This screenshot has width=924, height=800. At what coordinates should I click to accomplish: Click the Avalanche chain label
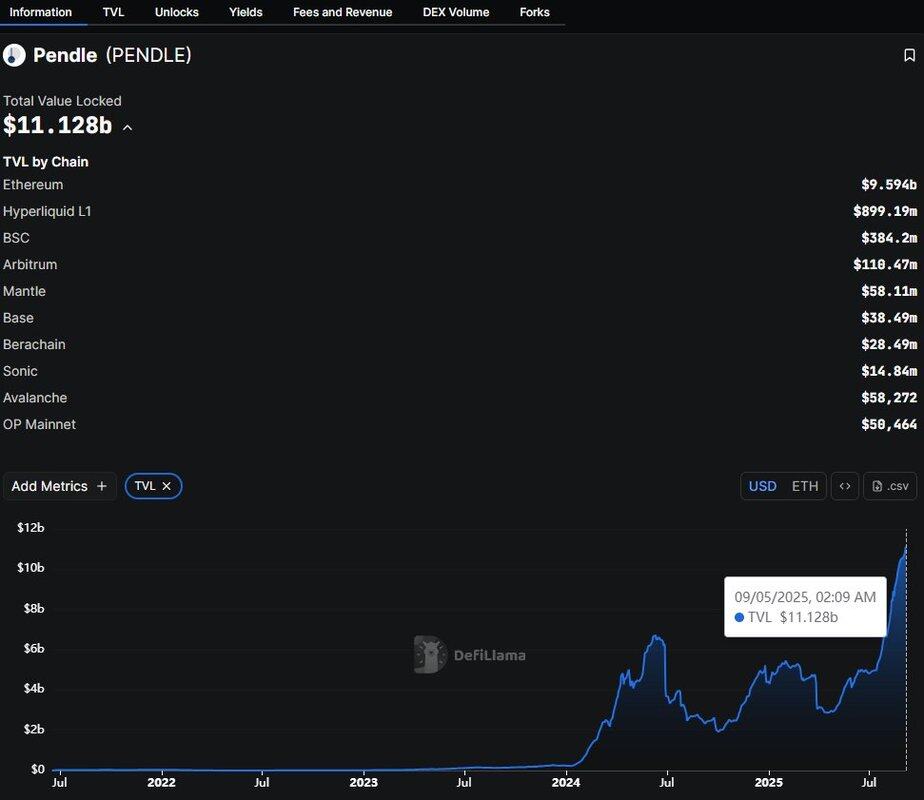35,398
